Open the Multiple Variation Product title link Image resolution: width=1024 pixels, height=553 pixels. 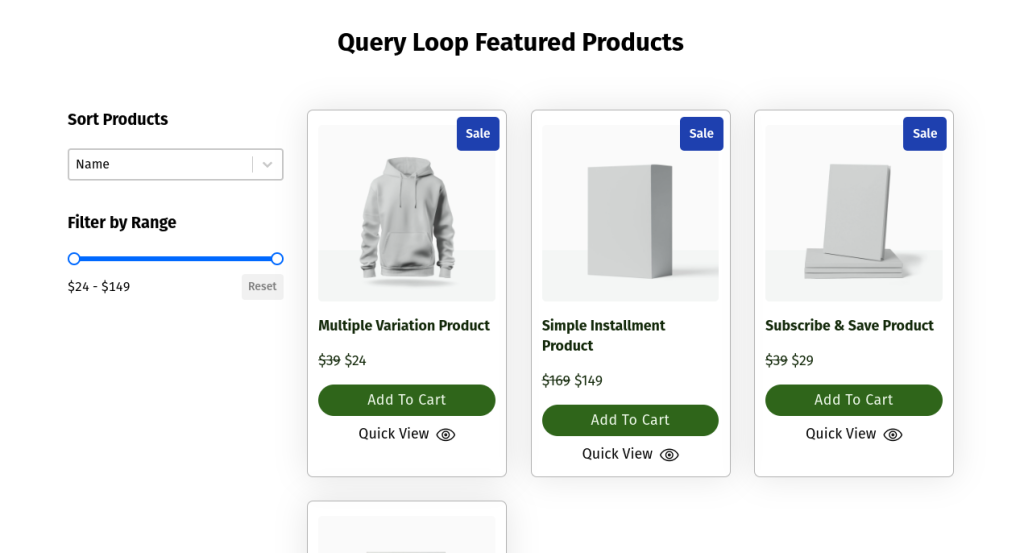tap(404, 326)
